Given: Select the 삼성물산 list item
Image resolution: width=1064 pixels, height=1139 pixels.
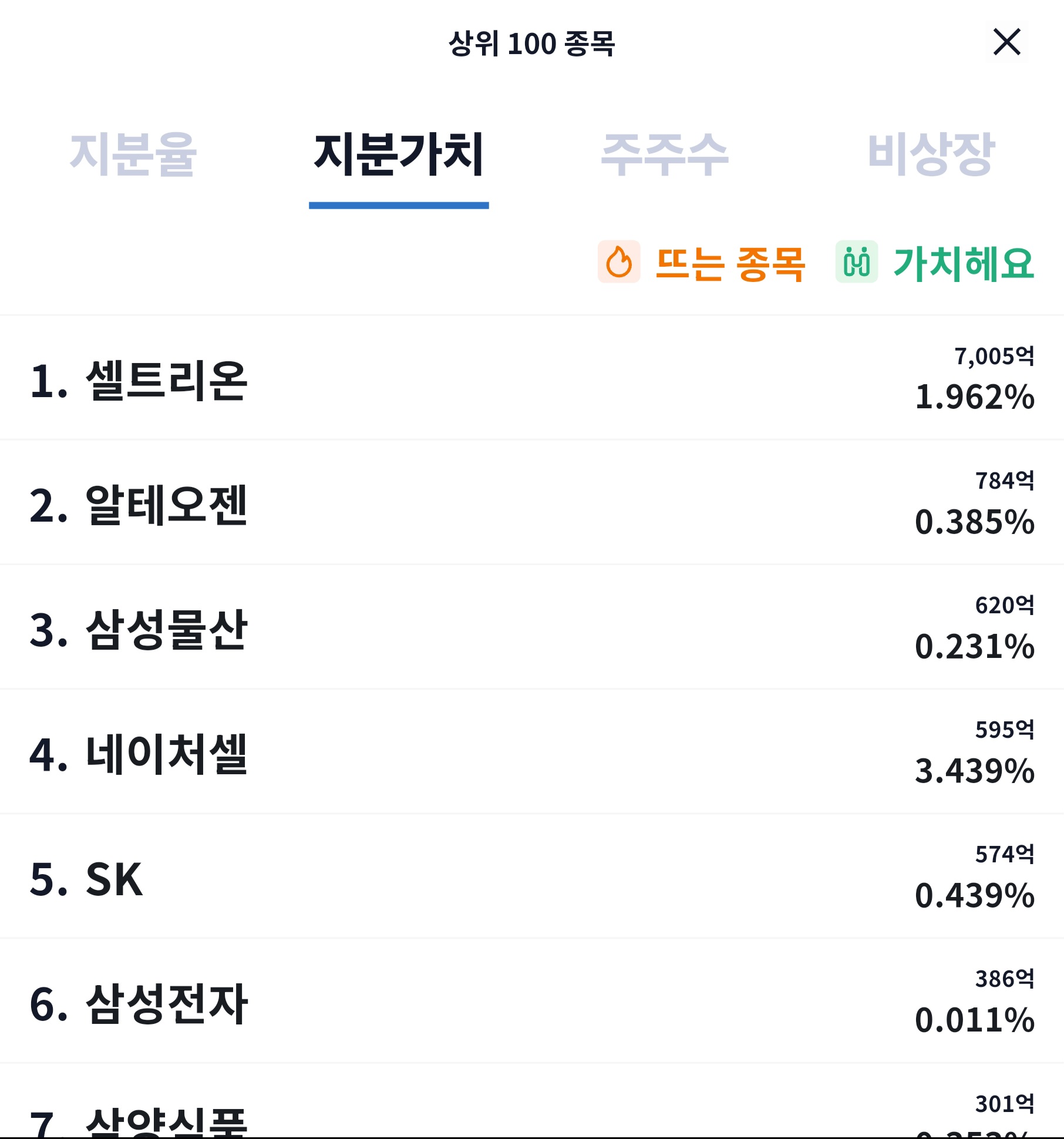Looking at the screenshot, I should coord(532,627).
